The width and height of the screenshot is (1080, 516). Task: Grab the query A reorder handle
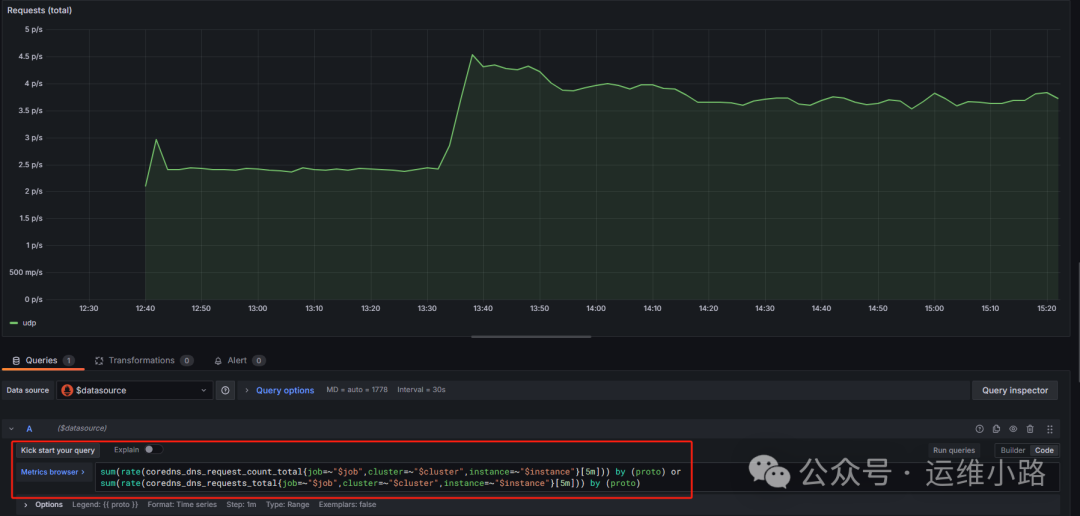[1050, 429]
